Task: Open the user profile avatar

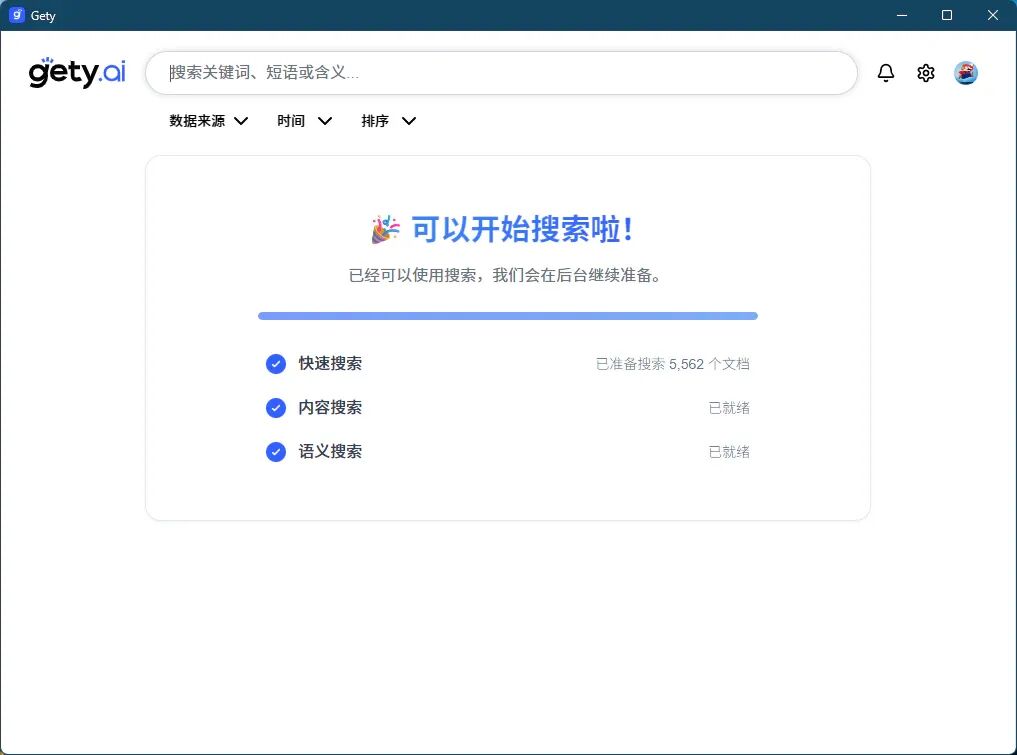Action: tap(966, 73)
